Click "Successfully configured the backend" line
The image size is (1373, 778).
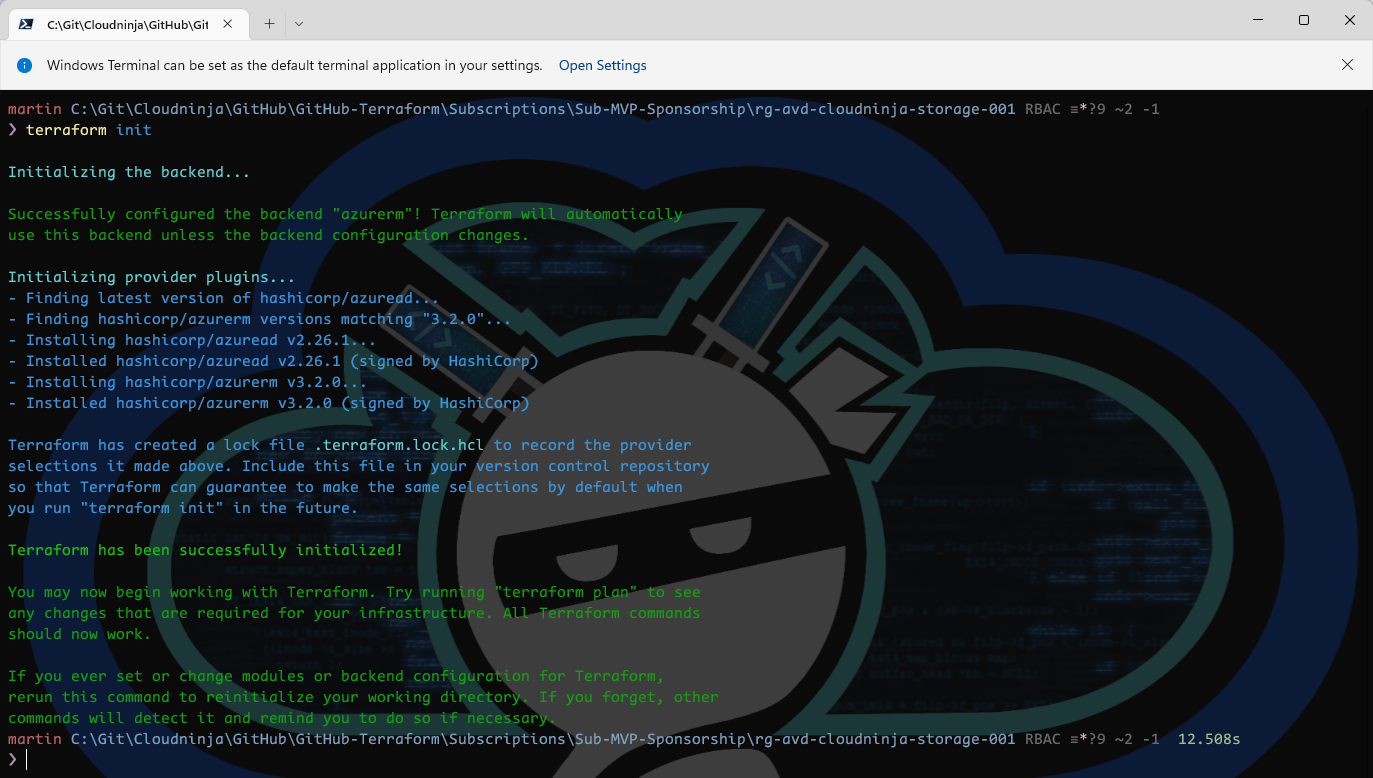345,214
